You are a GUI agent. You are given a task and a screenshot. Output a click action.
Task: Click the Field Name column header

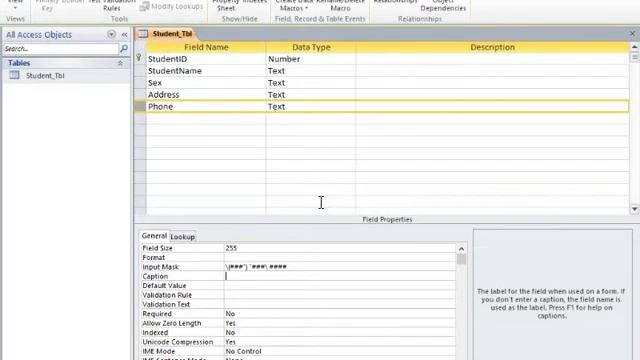(x=206, y=47)
